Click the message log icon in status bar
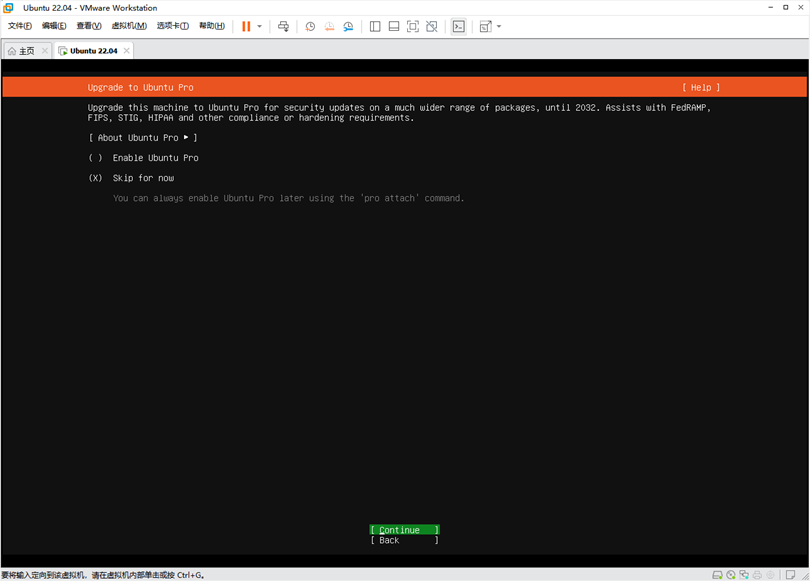The image size is (810, 581). coord(790,575)
